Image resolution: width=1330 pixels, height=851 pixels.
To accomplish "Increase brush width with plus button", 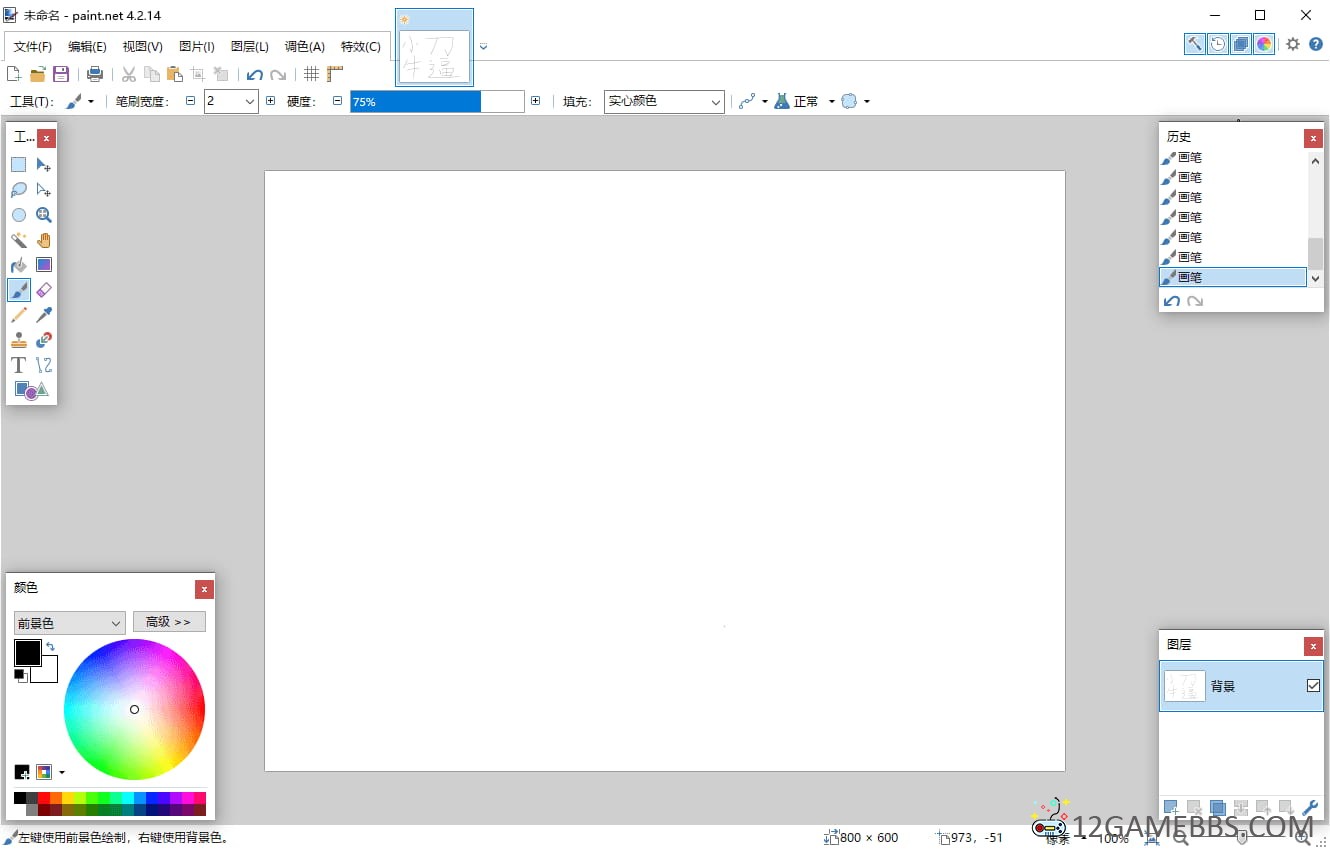I will pos(270,101).
